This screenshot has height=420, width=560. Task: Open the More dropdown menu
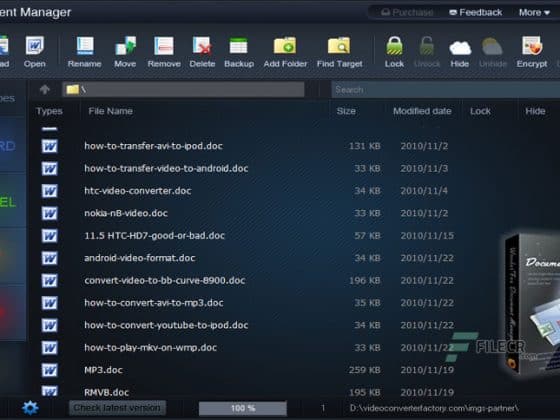point(534,12)
